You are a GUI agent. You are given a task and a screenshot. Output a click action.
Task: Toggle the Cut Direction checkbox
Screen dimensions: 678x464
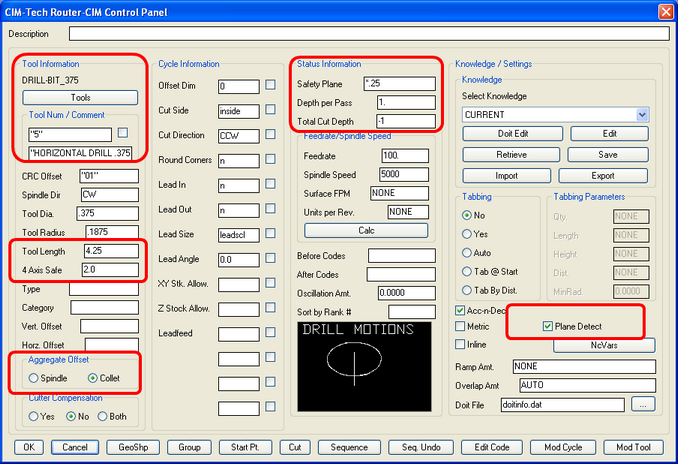[270, 134]
